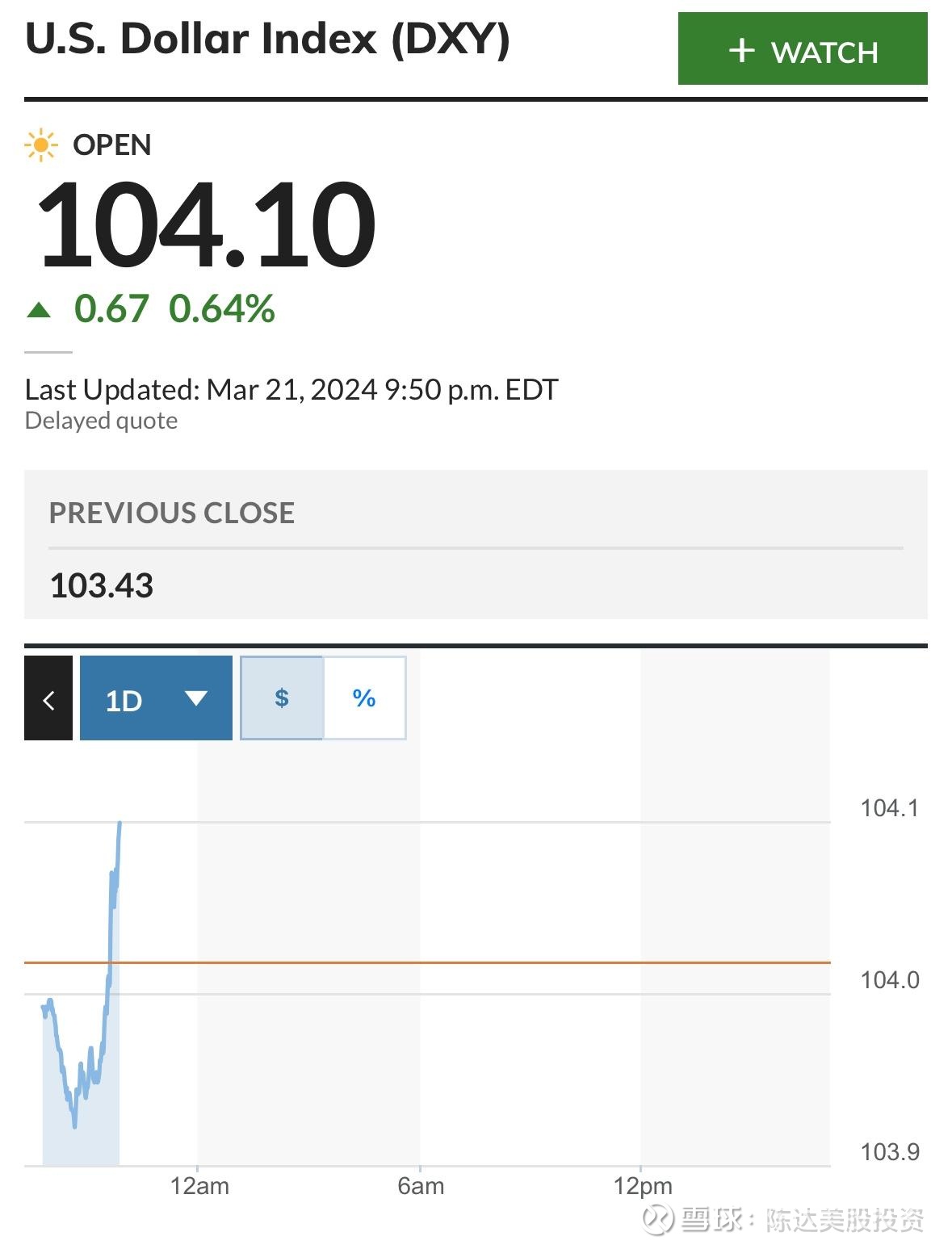
Task: Click the U.S. Dollar Index (DXY) title
Action: [267, 39]
